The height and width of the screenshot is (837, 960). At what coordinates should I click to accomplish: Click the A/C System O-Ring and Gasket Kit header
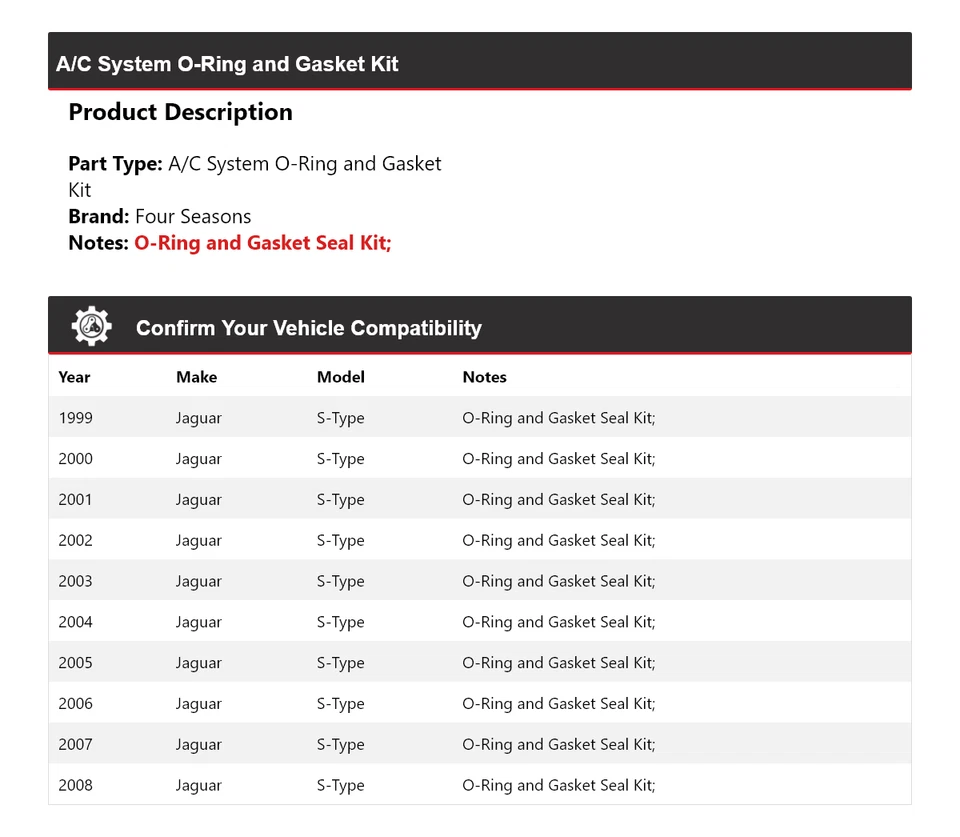click(227, 64)
